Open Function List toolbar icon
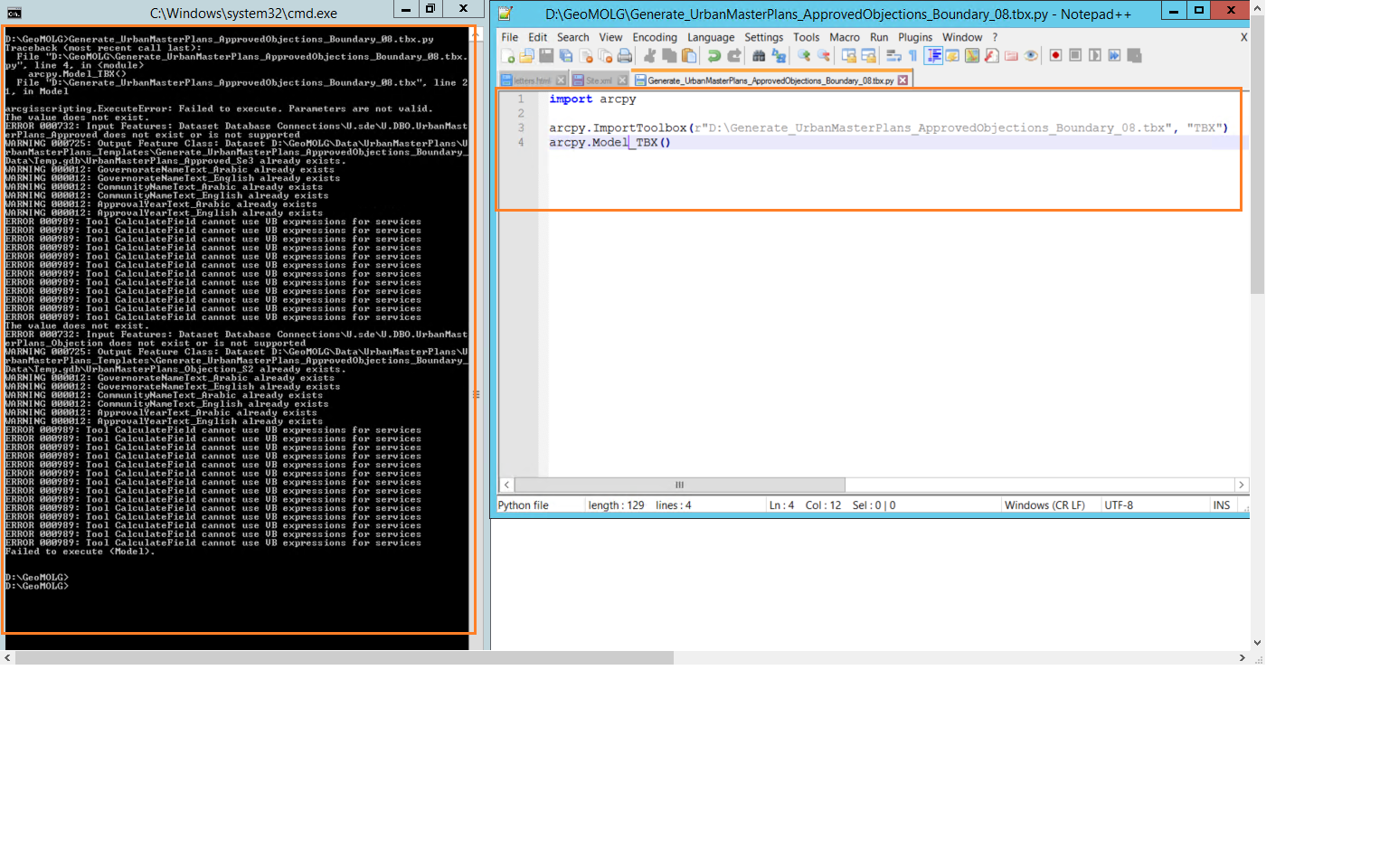Image resolution: width=1389 pixels, height=868 pixels. tap(992, 56)
